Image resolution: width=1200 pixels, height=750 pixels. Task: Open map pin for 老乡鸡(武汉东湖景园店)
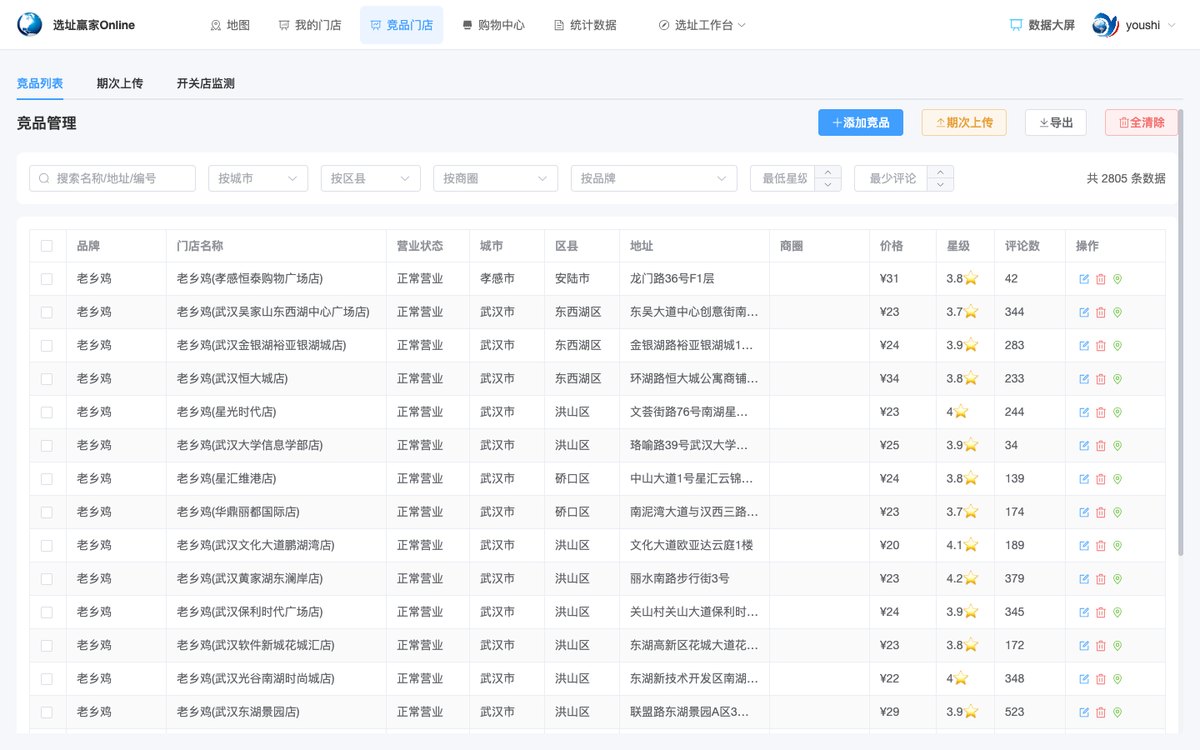(x=1117, y=712)
